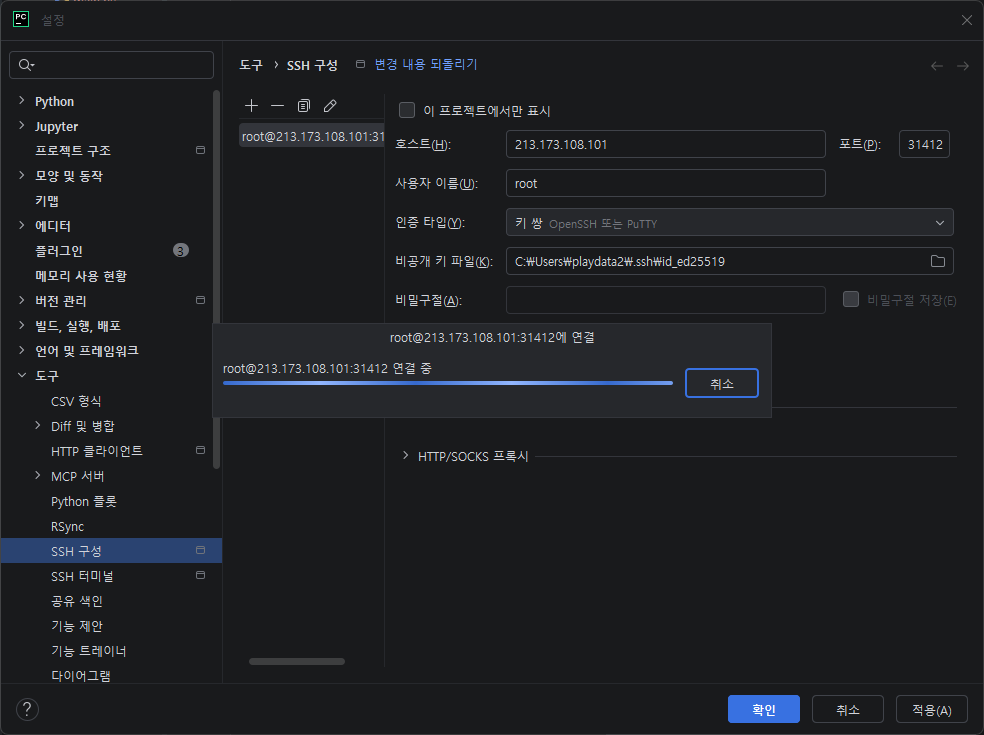Confirm settings with 확인 button
Image resolution: width=984 pixels, height=735 pixels.
764,709
